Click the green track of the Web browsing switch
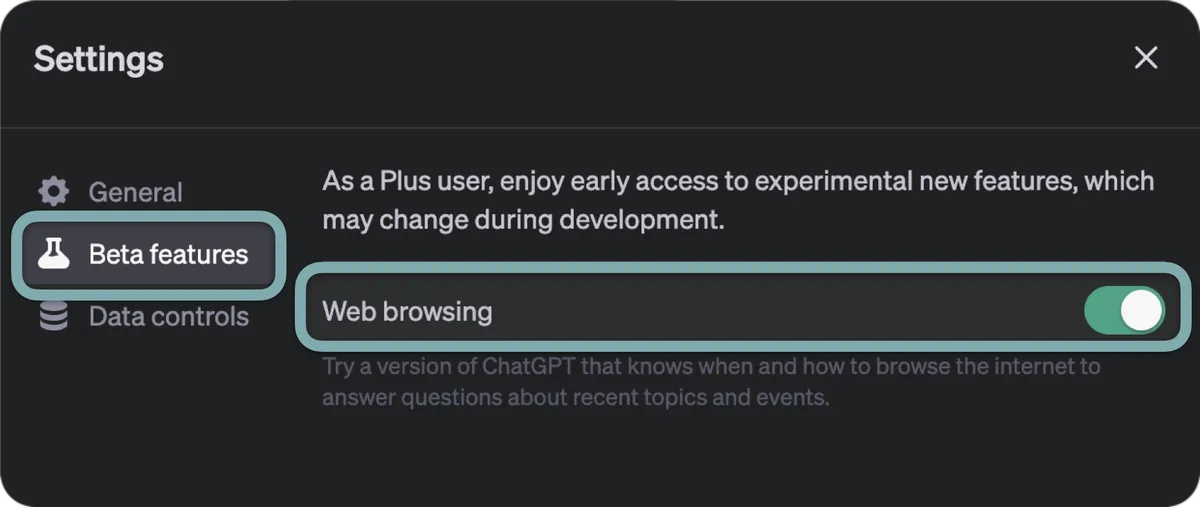Viewport: 1200px width, 507px height. [x=1101, y=311]
